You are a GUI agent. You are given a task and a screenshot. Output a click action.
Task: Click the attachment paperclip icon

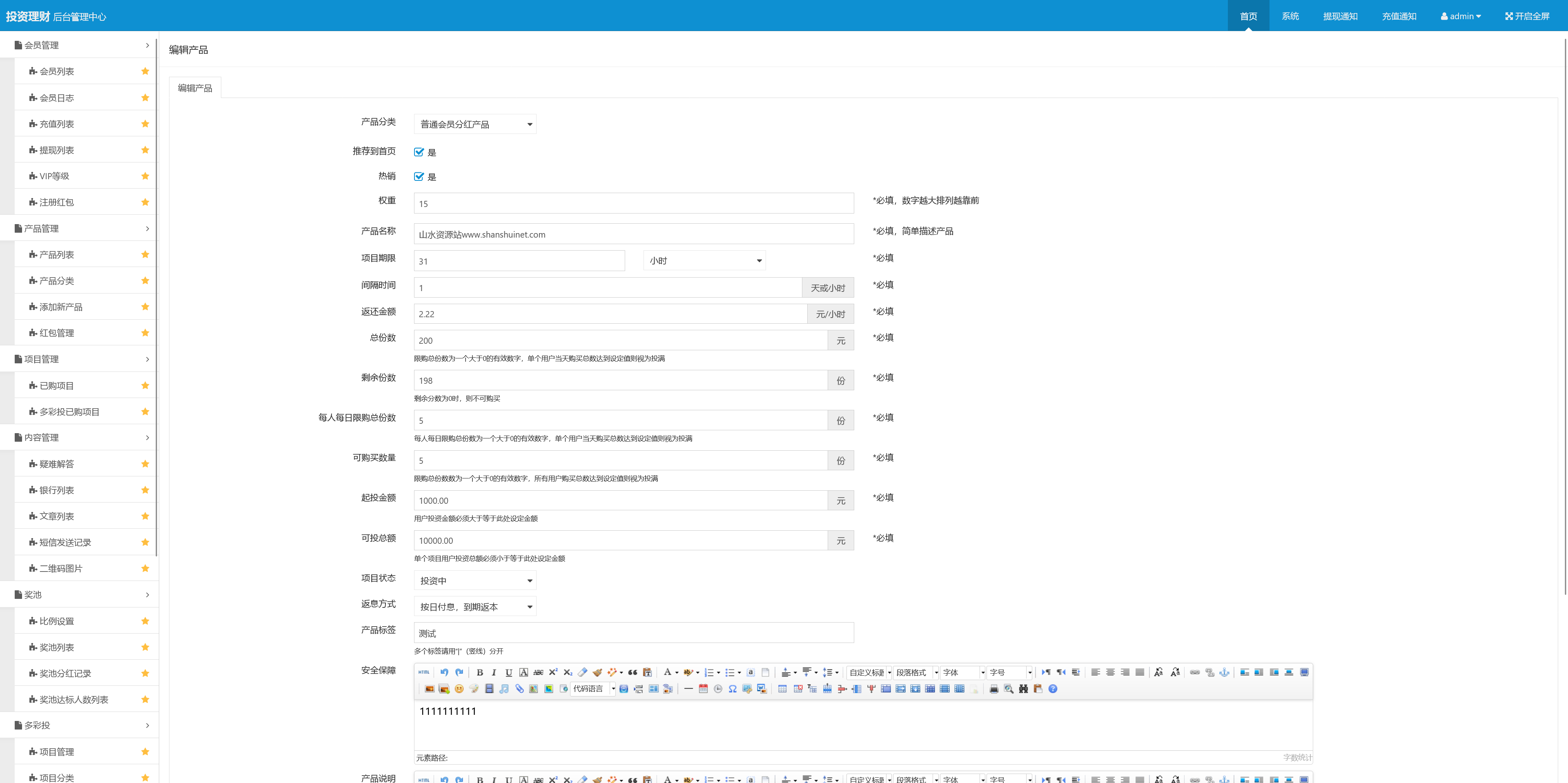click(519, 689)
